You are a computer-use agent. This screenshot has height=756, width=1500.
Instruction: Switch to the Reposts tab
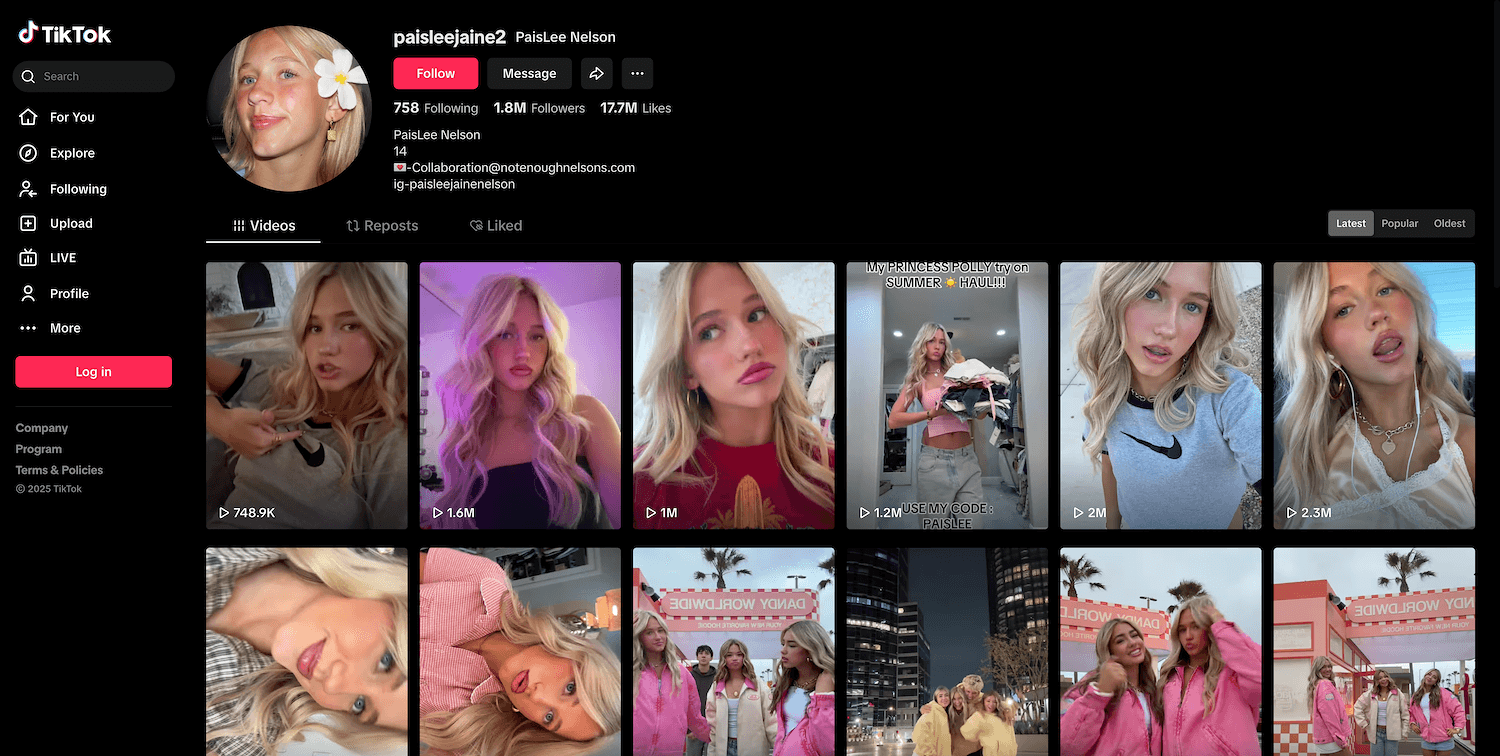(382, 226)
